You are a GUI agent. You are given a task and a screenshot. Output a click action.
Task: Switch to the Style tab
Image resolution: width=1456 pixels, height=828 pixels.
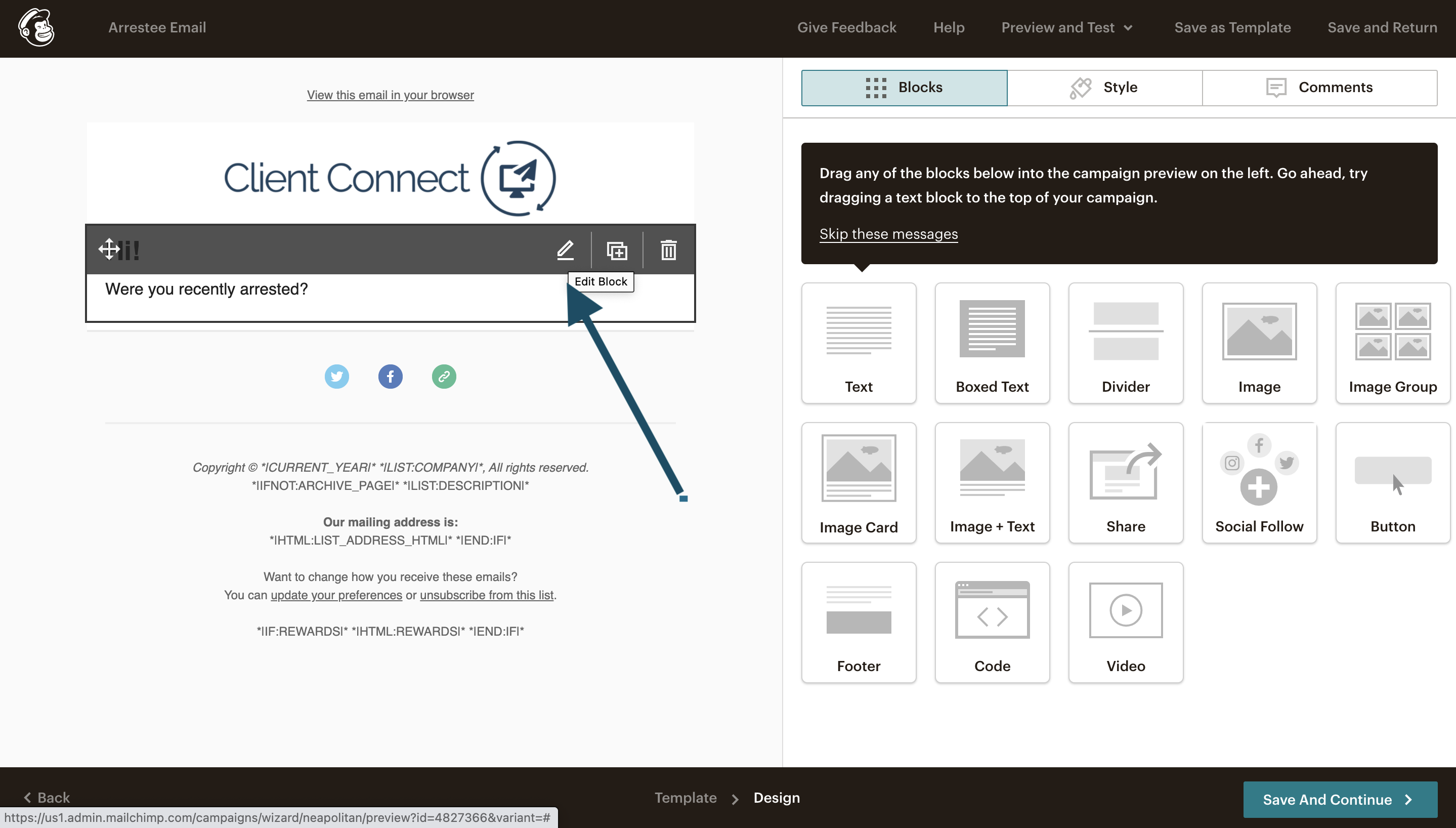tap(1105, 88)
